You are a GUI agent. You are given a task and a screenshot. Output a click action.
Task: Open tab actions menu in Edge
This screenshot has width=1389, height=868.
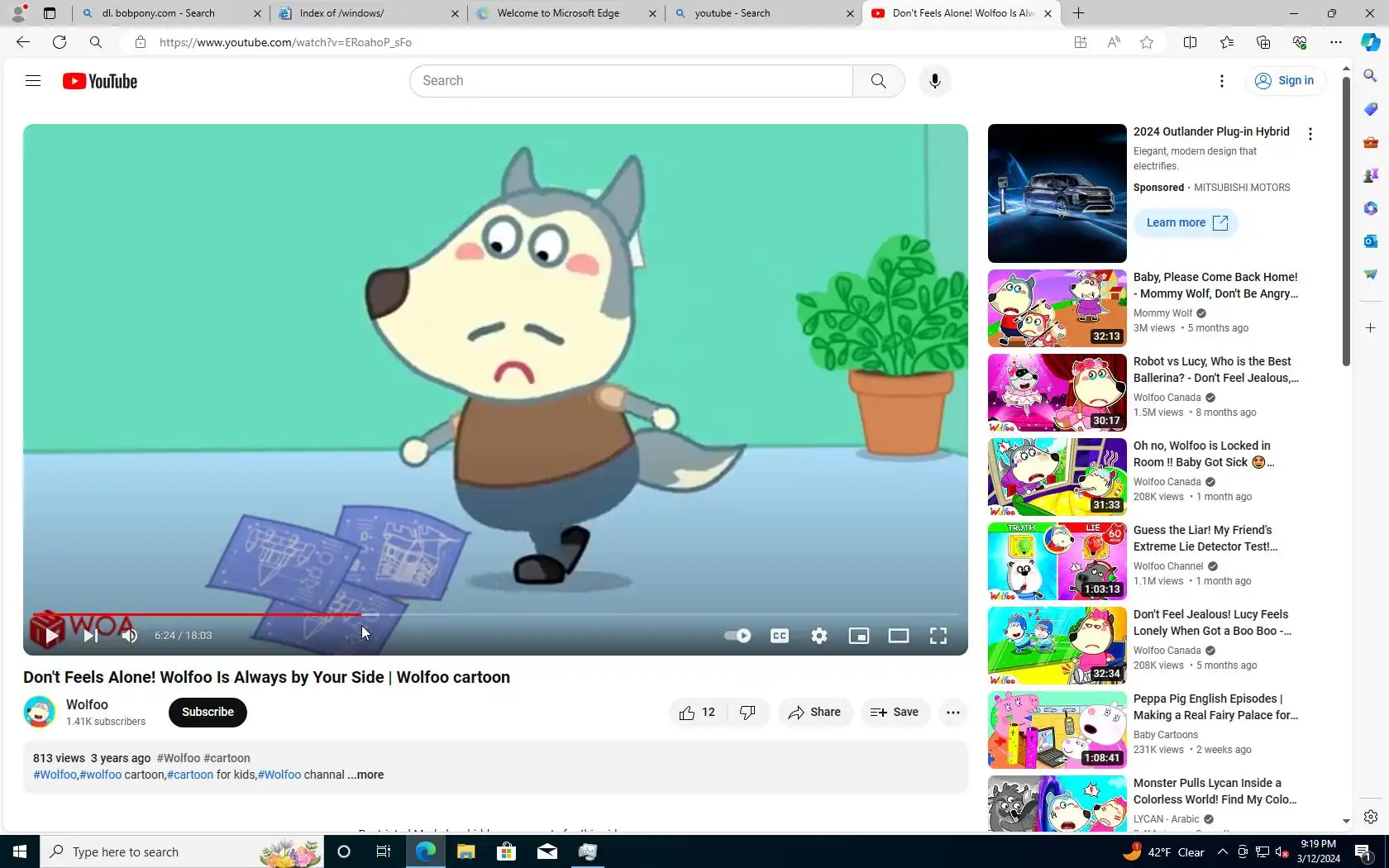click(50, 13)
